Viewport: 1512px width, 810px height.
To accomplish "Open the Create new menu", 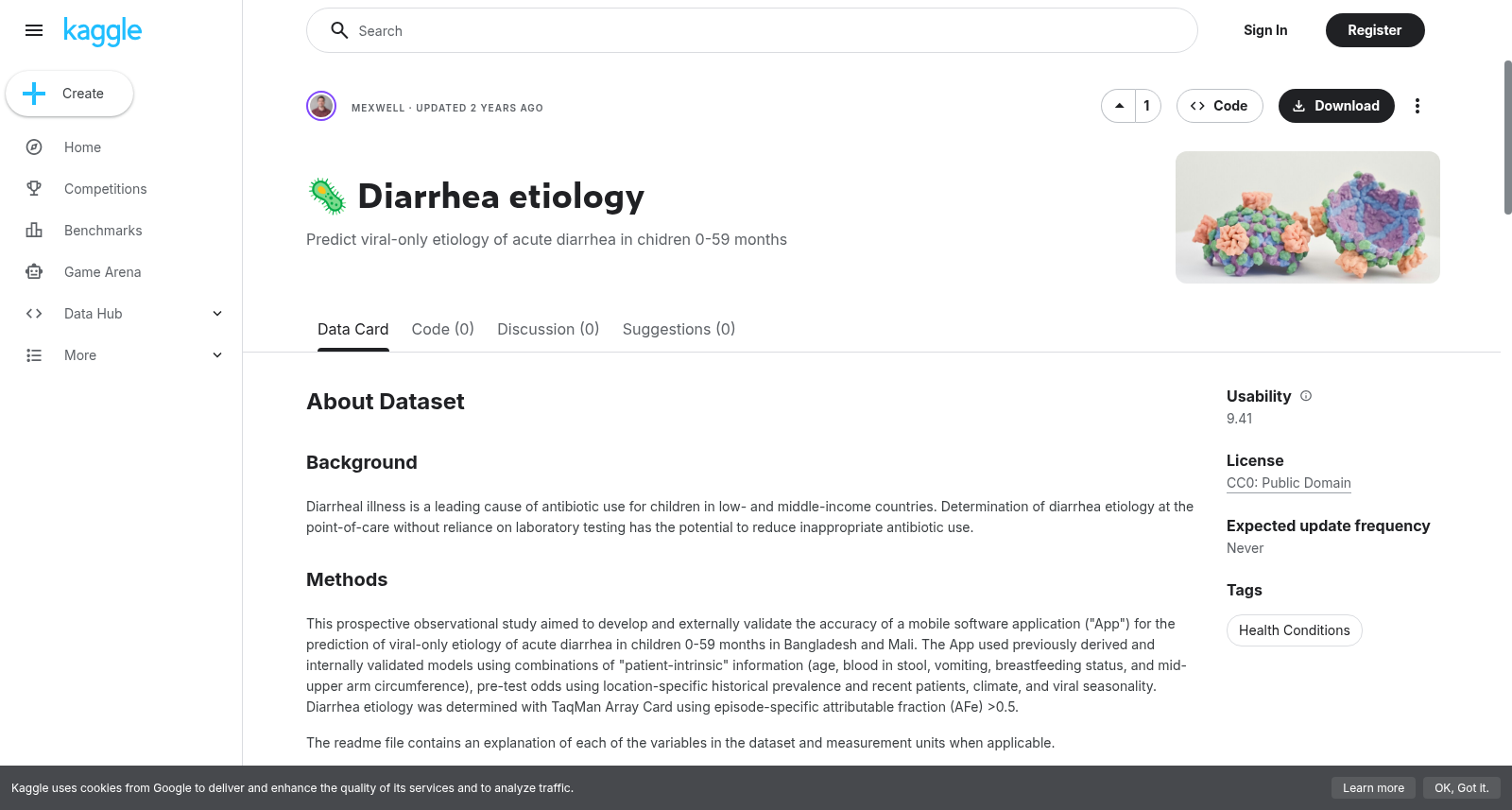I will (69, 94).
